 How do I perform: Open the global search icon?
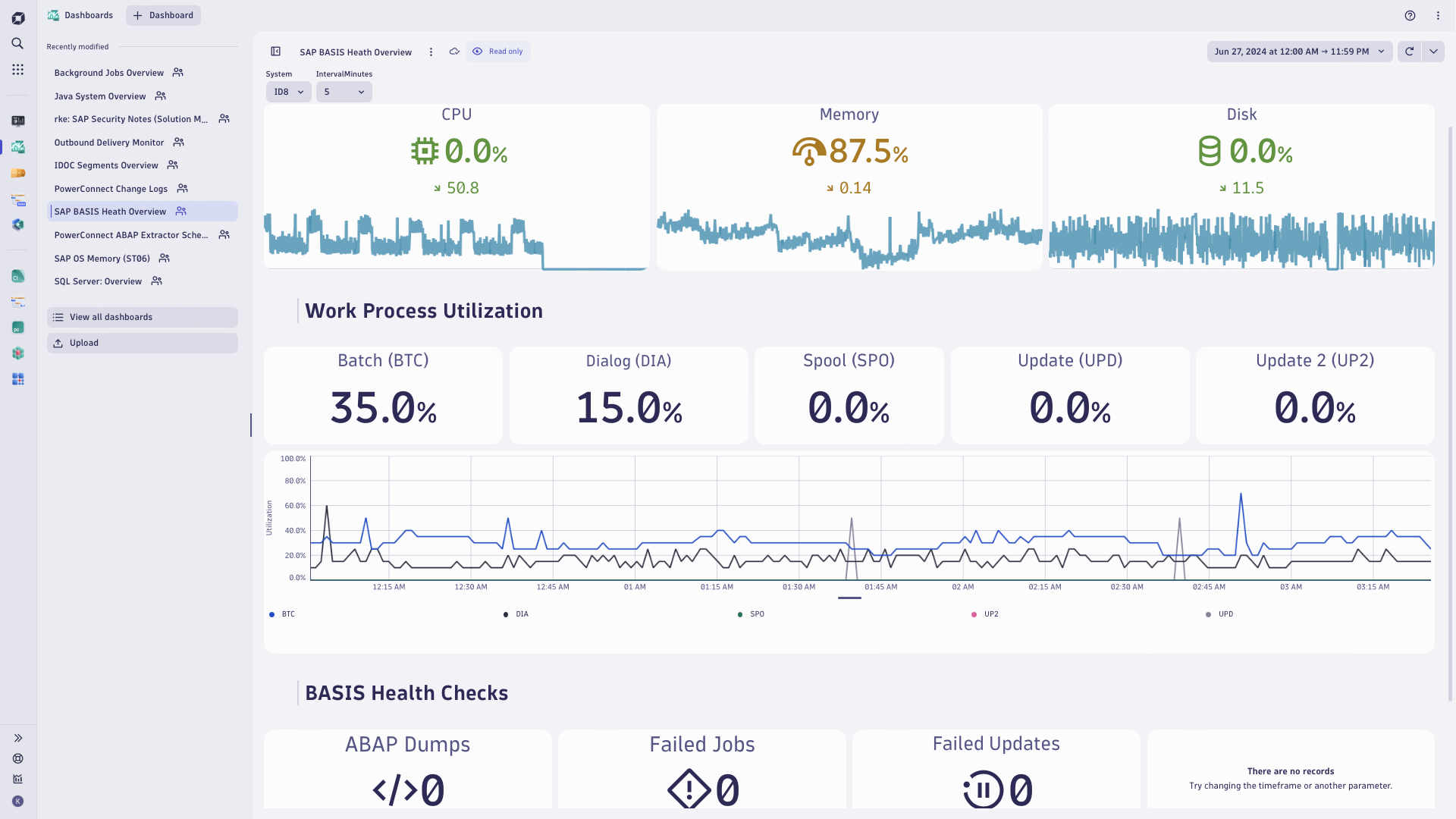coord(17,43)
